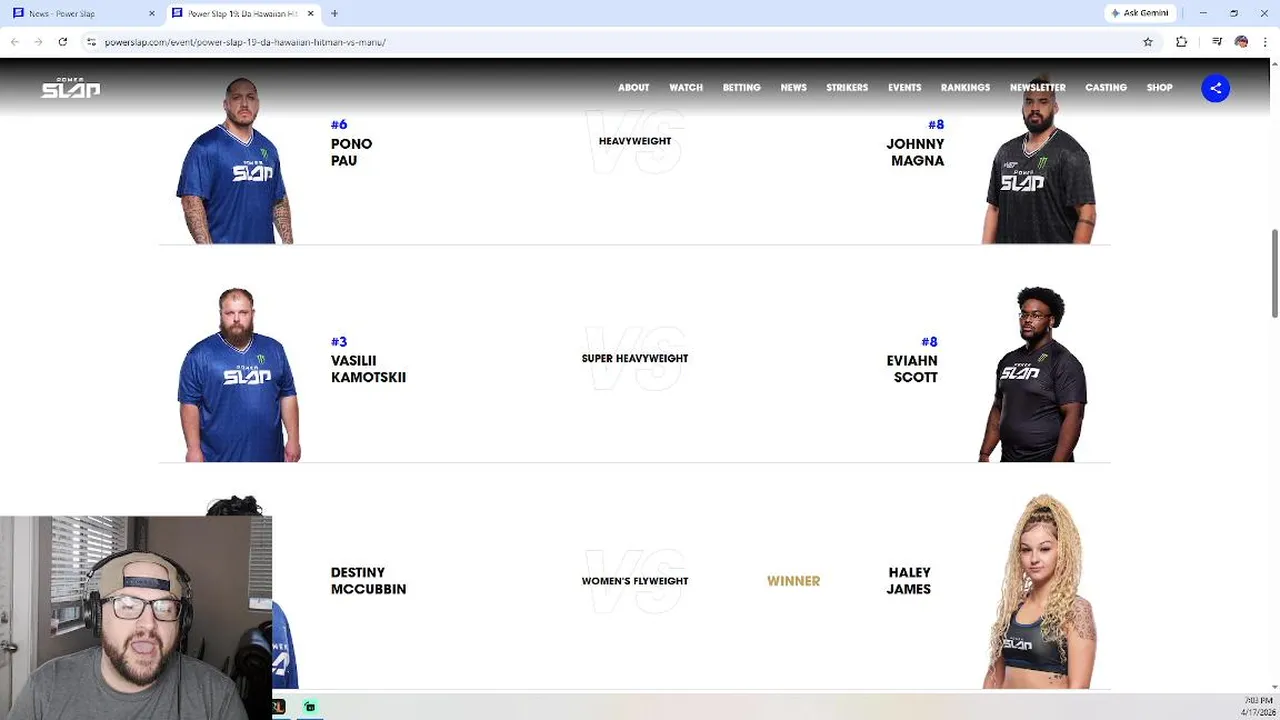This screenshot has width=1280, height=720.
Task: Click the HEAVYWEIGHT division label
Action: point(635,141)
